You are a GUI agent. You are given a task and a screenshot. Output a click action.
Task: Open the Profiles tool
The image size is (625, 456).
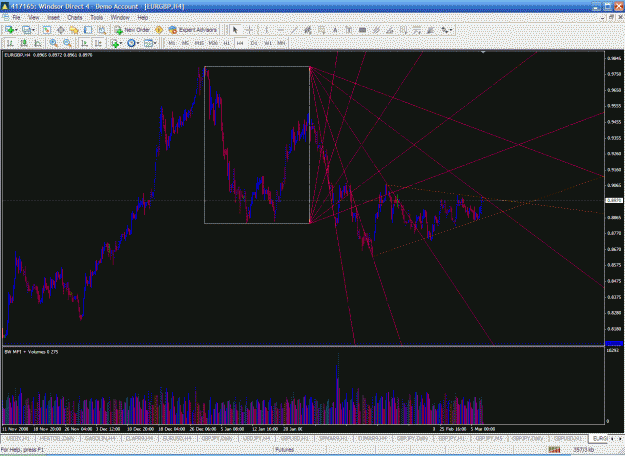pos(26,30)
